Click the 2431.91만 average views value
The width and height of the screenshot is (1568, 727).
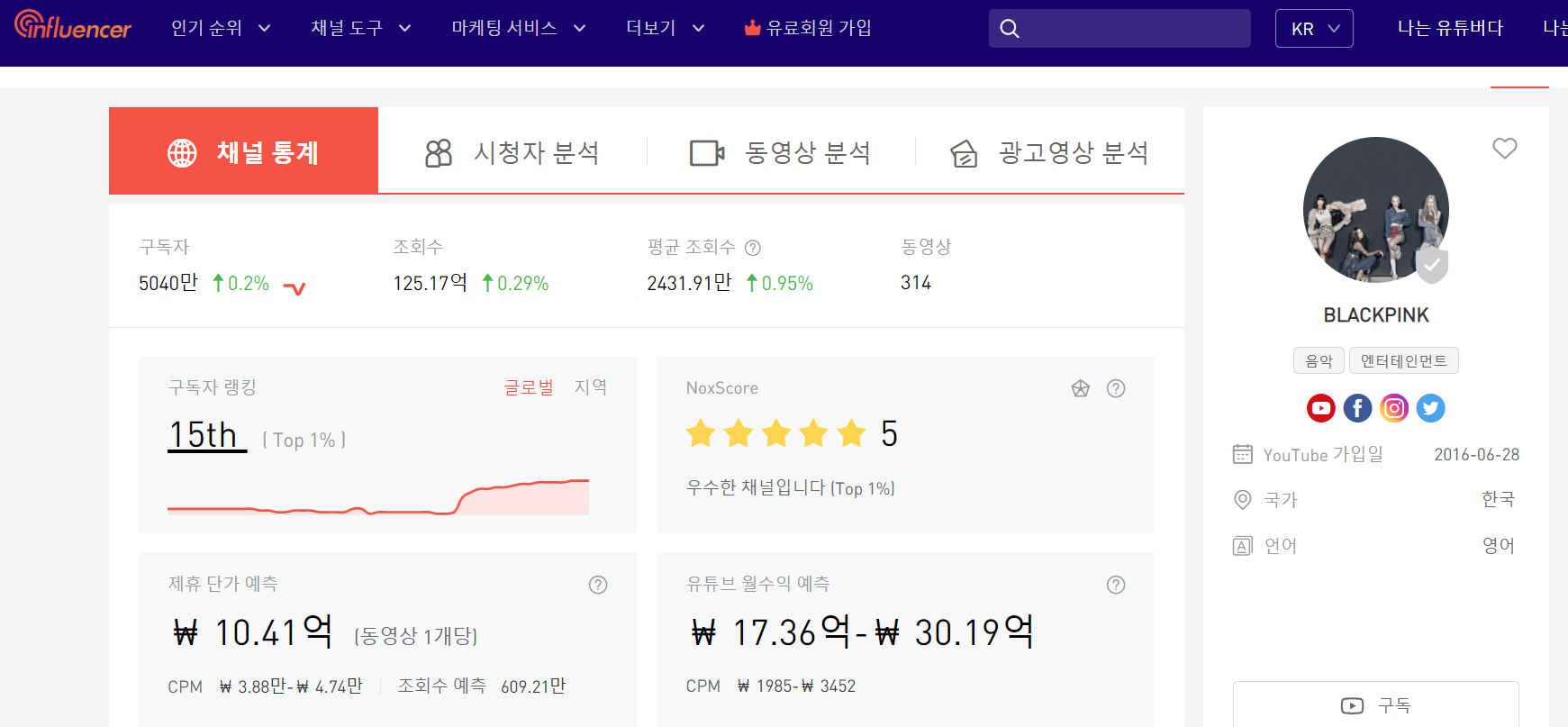pos(689,283)
